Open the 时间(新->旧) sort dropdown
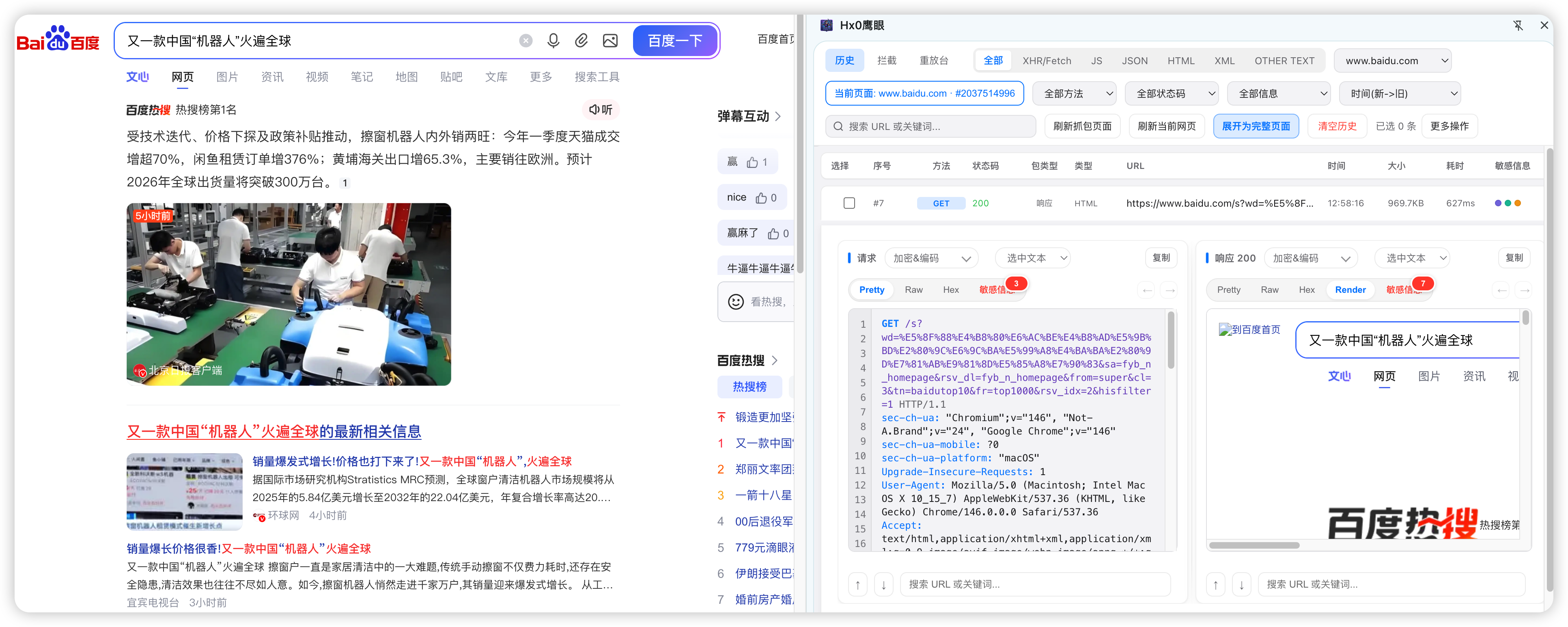Screen dimensions: 1568x627 (x=1400, y=94)
